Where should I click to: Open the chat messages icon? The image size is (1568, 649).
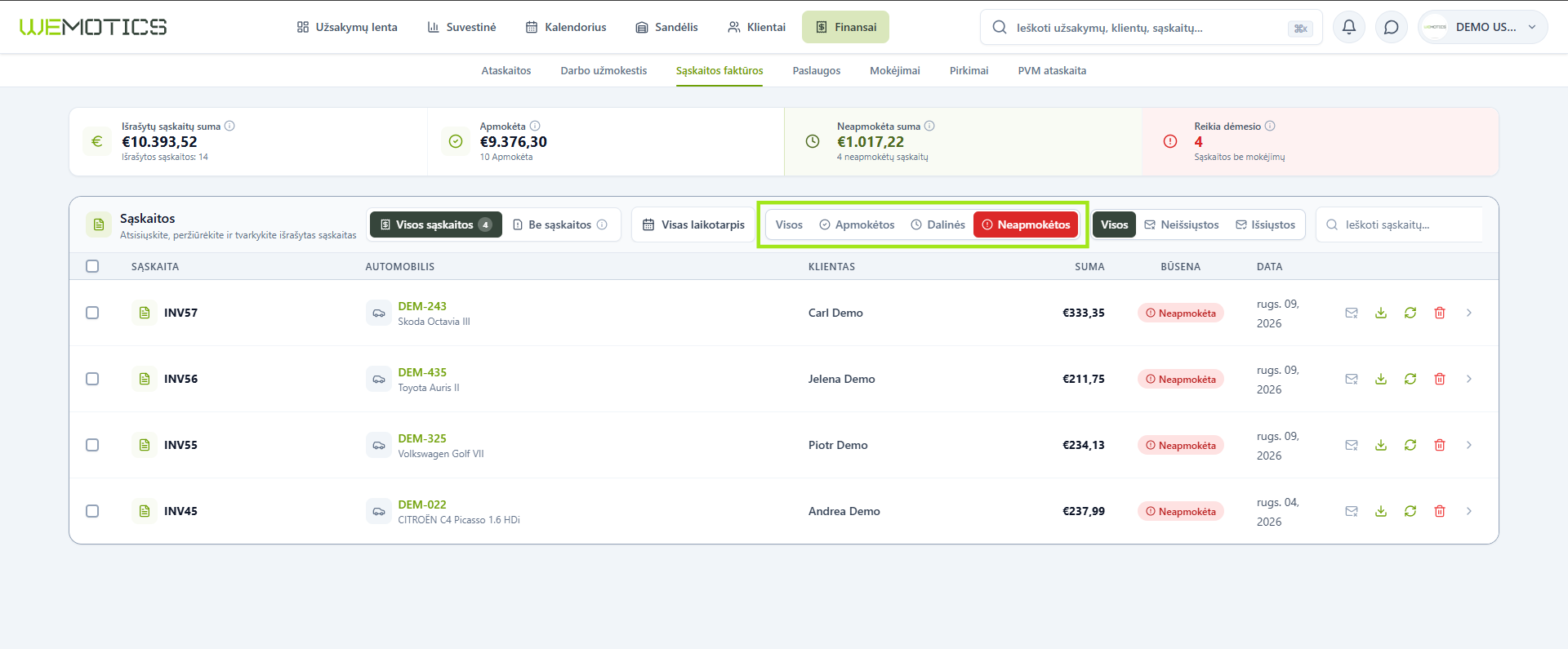[x=1392, y=27]
